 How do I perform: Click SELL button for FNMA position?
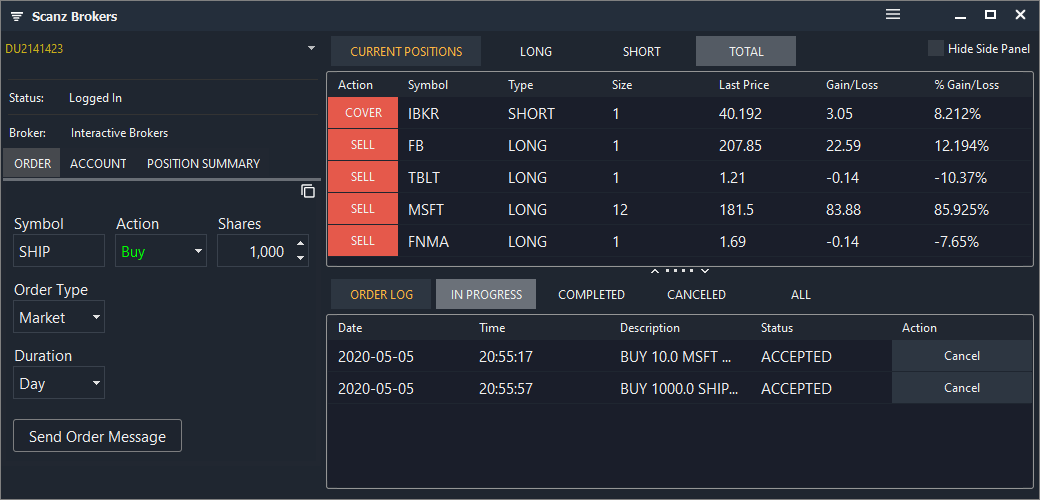[363, 241]
